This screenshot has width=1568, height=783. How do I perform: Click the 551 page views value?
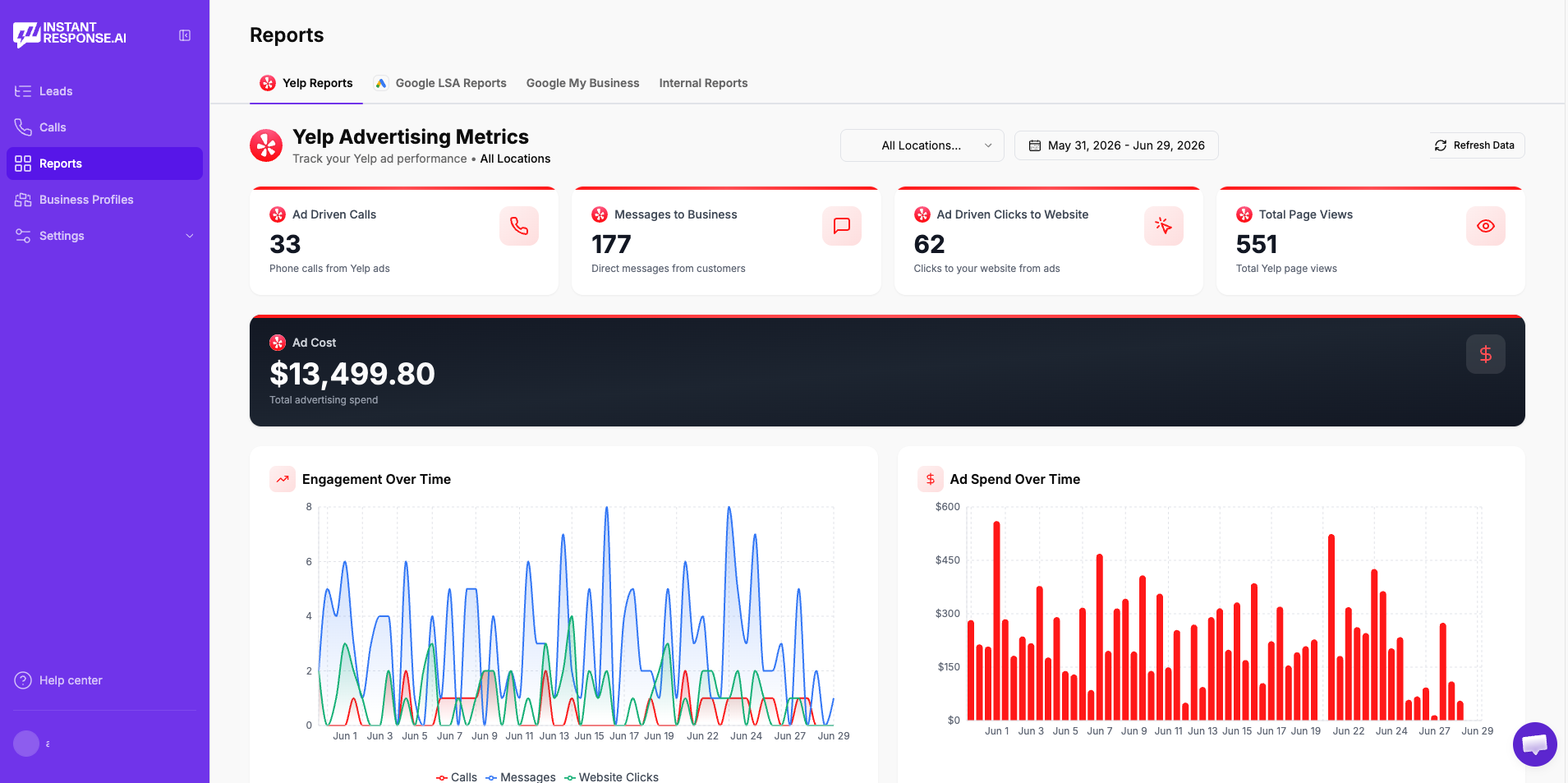(1257, 244)
